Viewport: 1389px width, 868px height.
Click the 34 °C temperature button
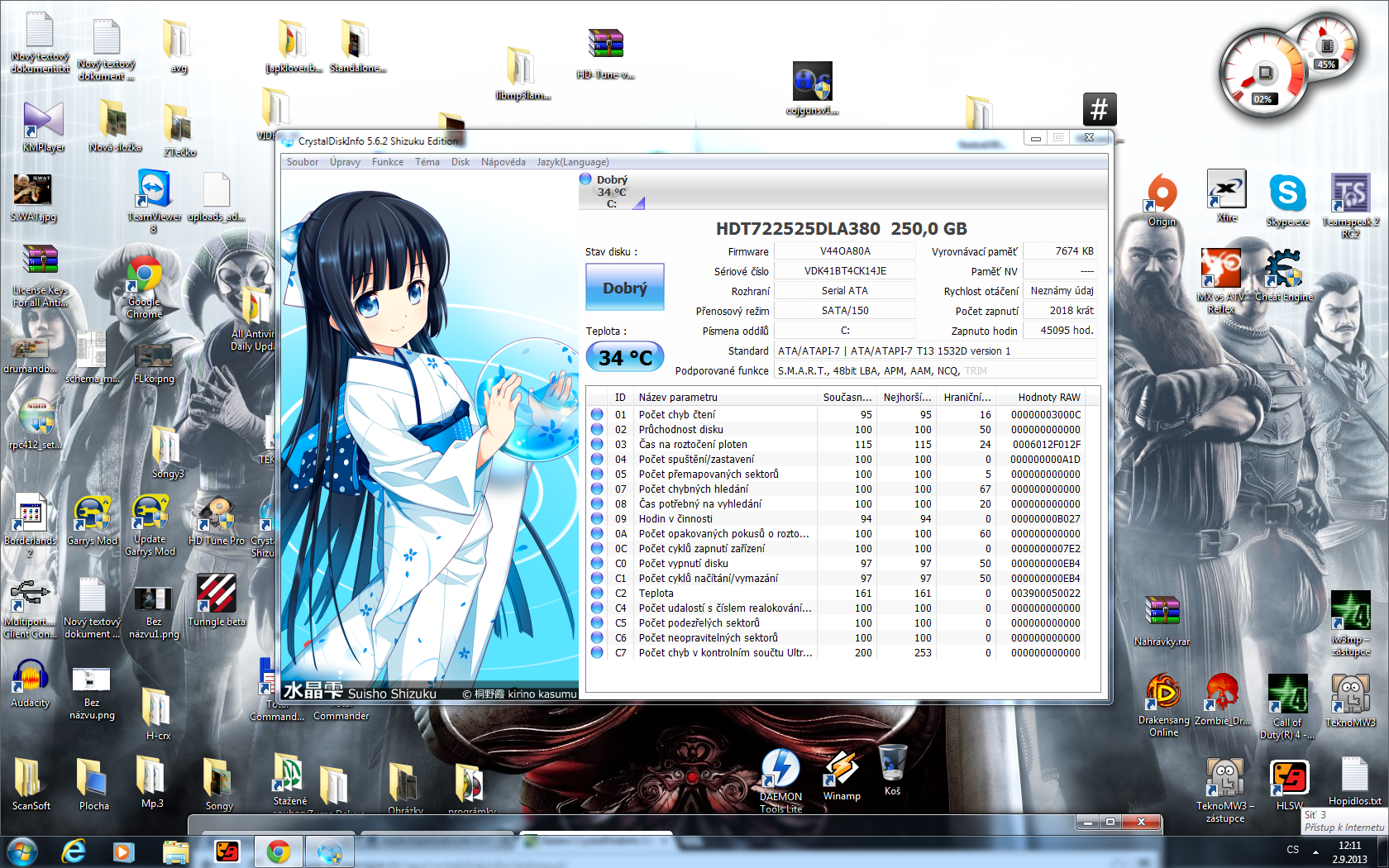point(625,357)
